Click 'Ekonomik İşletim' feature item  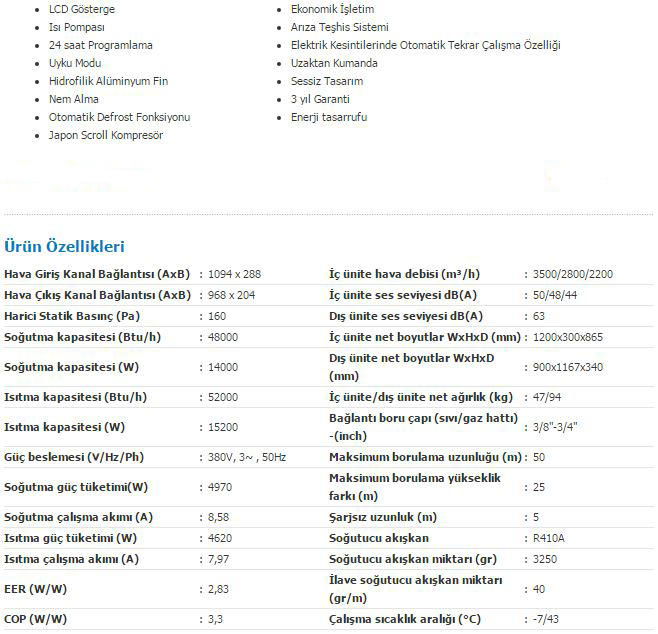click(x=332, y=9)
